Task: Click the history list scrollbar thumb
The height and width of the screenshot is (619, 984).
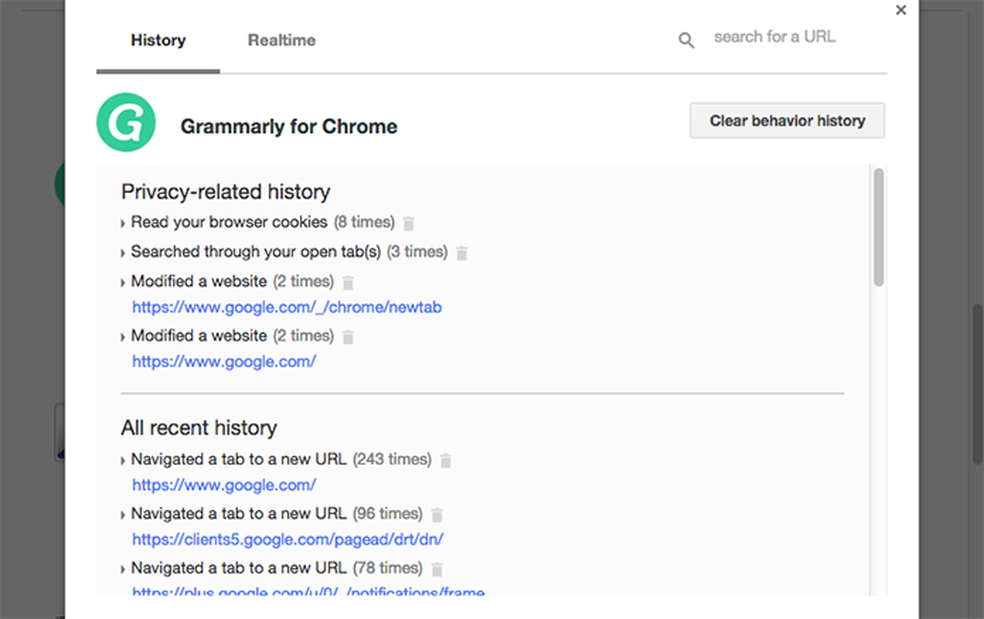Action: (x=879, y=227)
